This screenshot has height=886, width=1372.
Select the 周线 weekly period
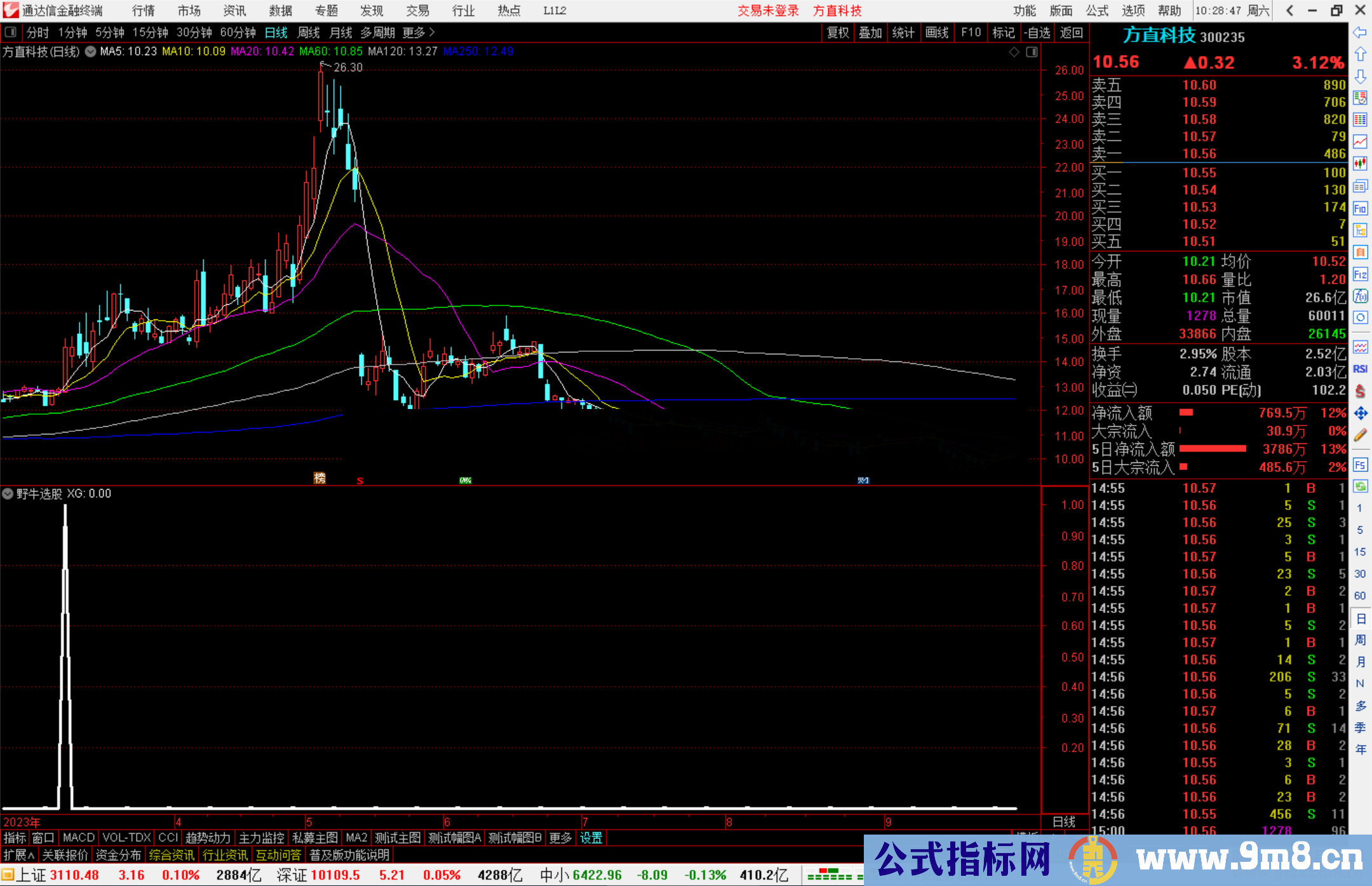point(309,32)
